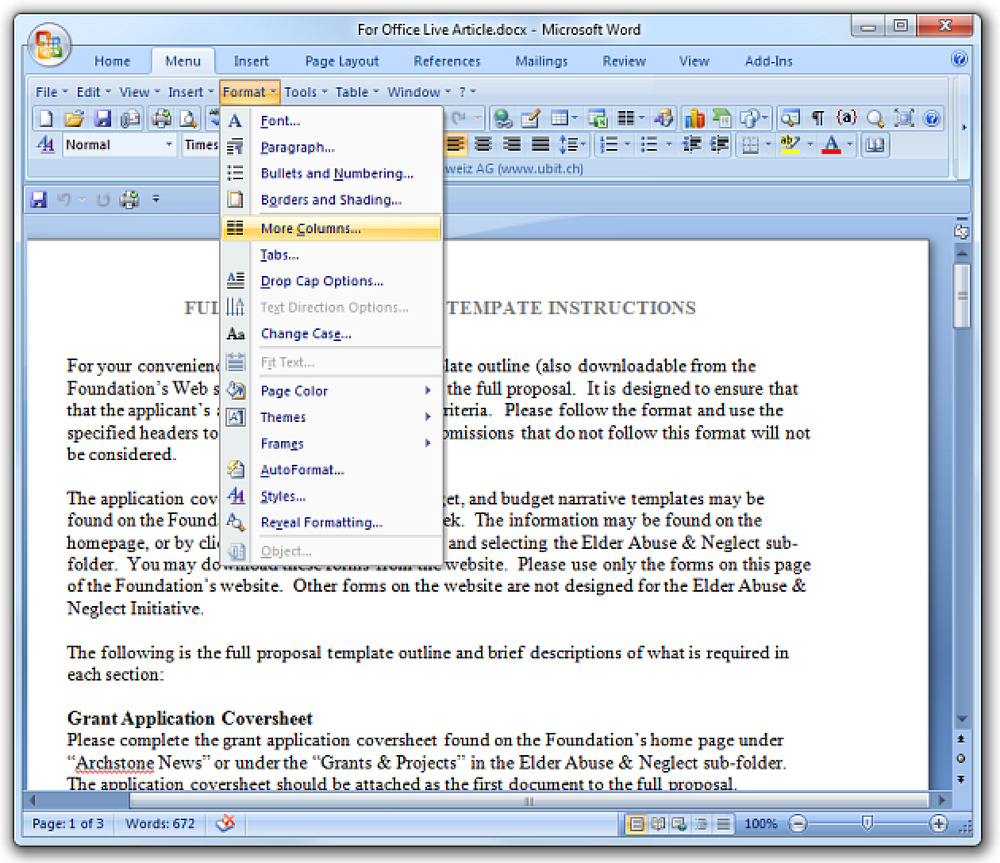
Task: Toggle Center text alignment
Action: 483,145
